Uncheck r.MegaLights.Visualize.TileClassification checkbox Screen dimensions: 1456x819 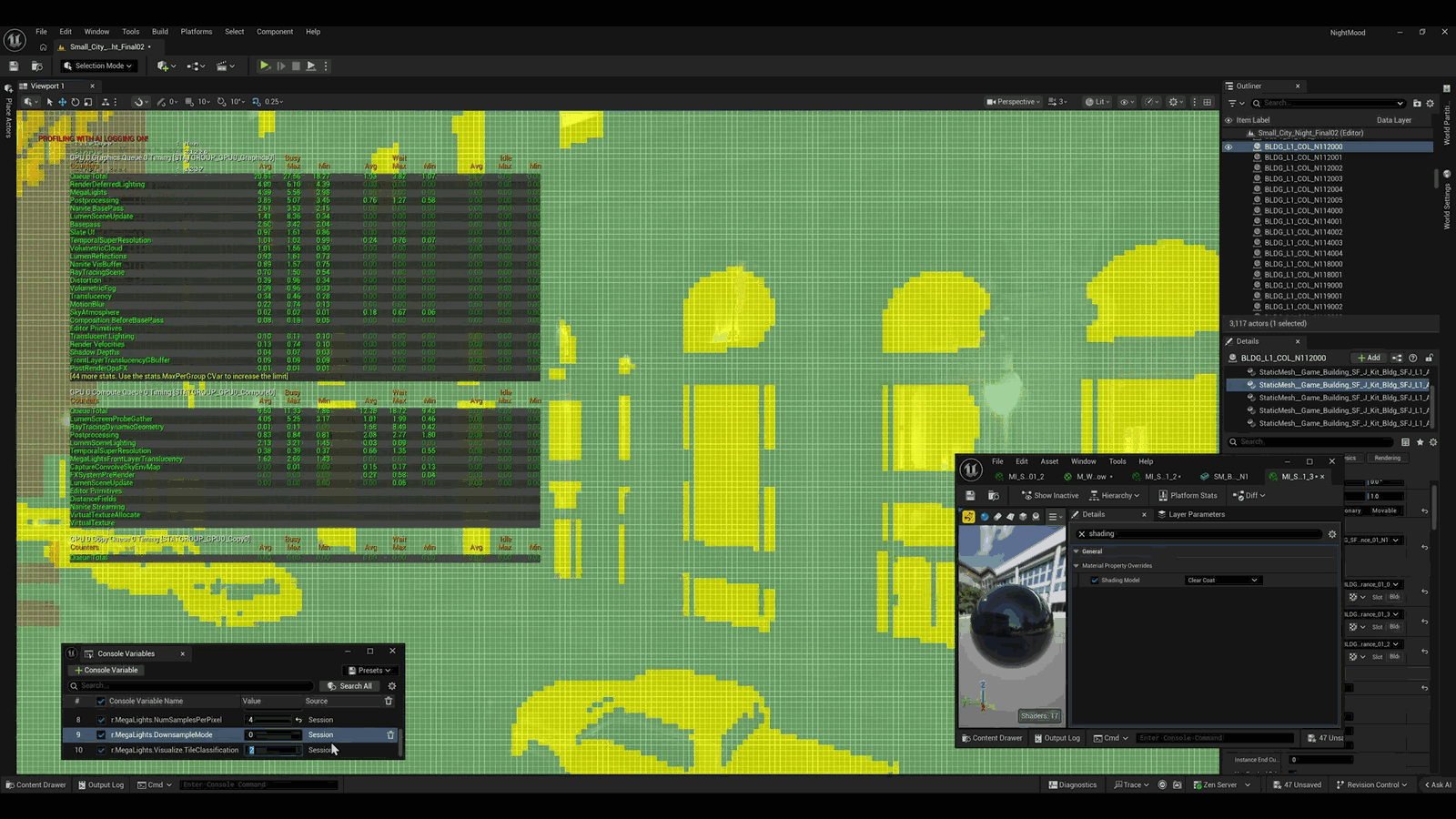coord(101,750)
